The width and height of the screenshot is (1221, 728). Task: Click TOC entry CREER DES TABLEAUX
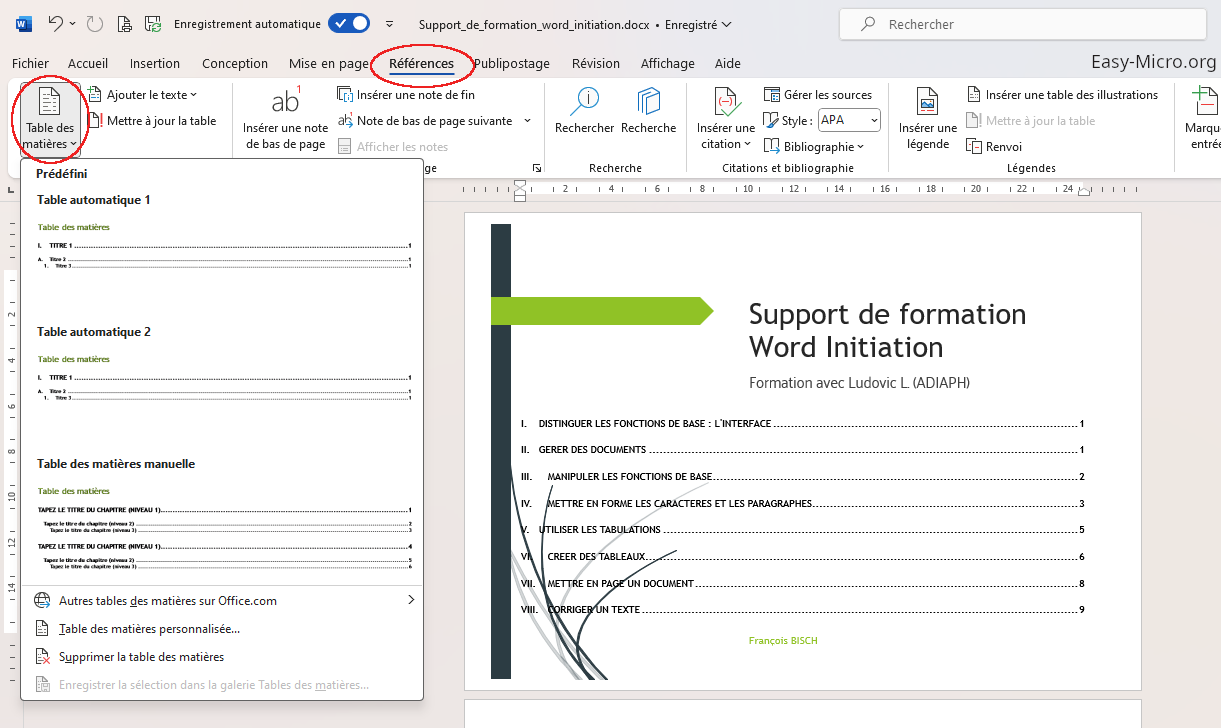click(x=596, y=557)
